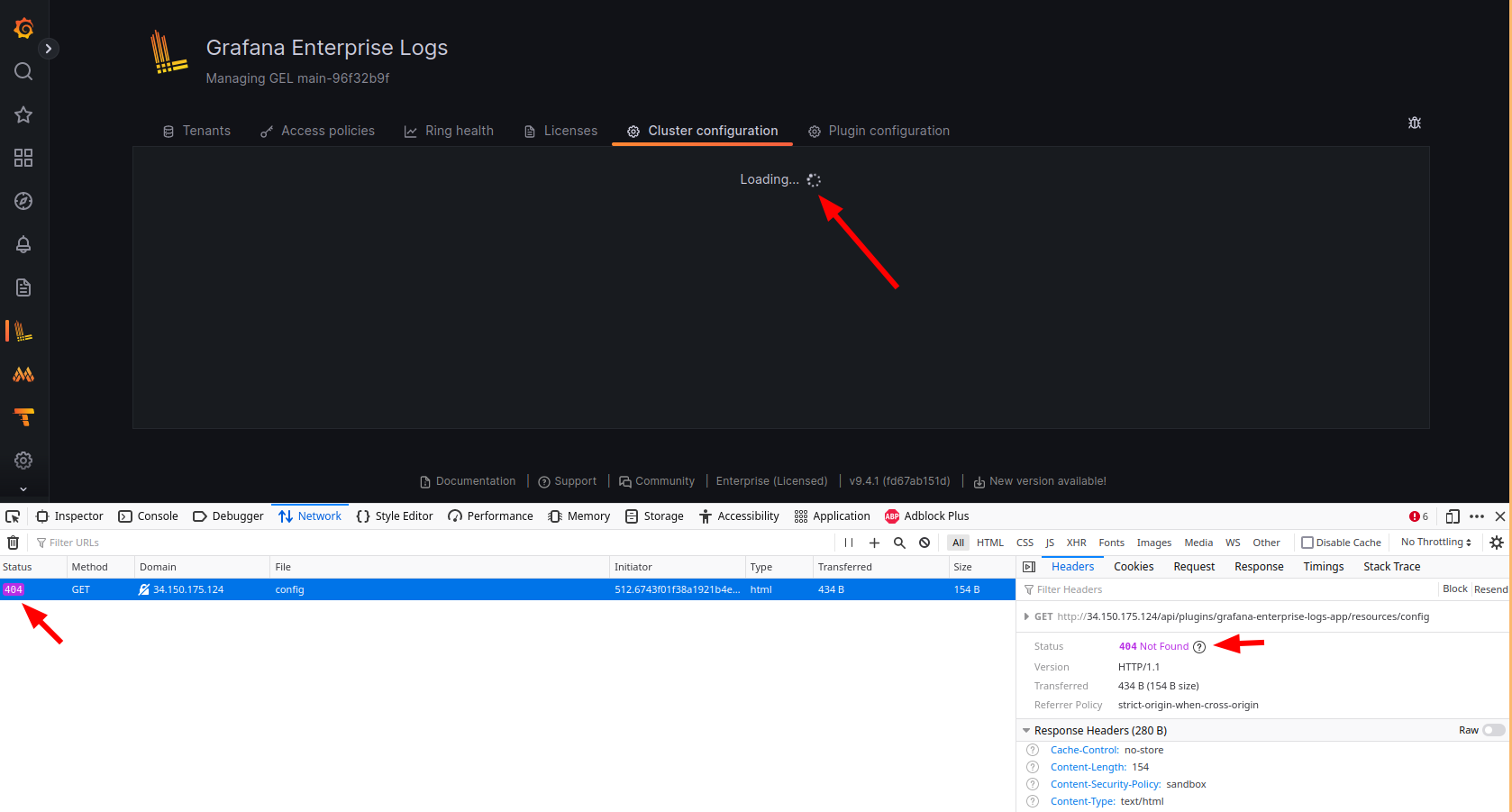Select the Starred dashboards icon
This screenshot has width=1512, height=812.
pyautogui.click(x=23, y=114)
